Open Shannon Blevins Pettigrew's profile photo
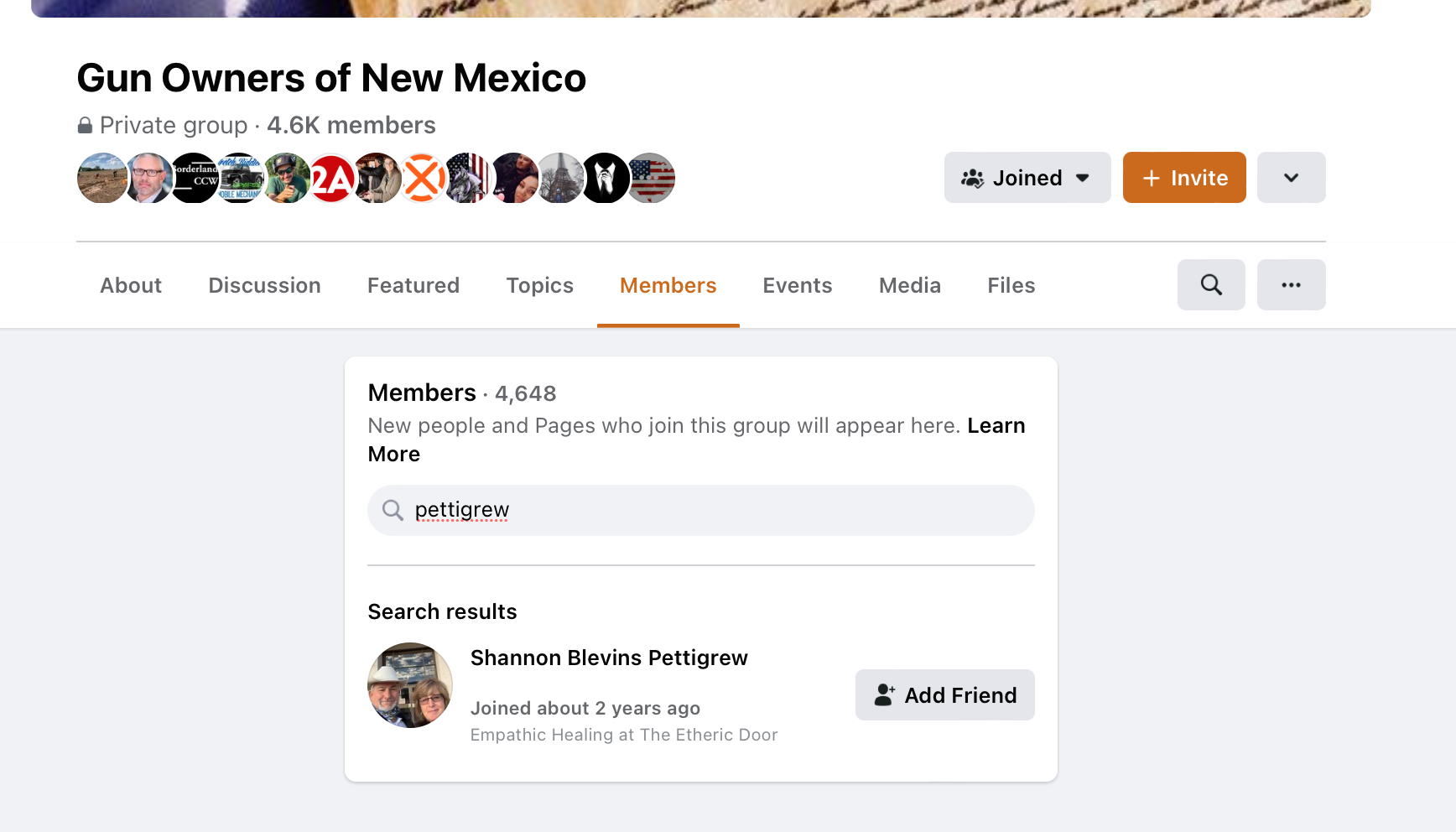1456x832 pixels. click(410, 685)
